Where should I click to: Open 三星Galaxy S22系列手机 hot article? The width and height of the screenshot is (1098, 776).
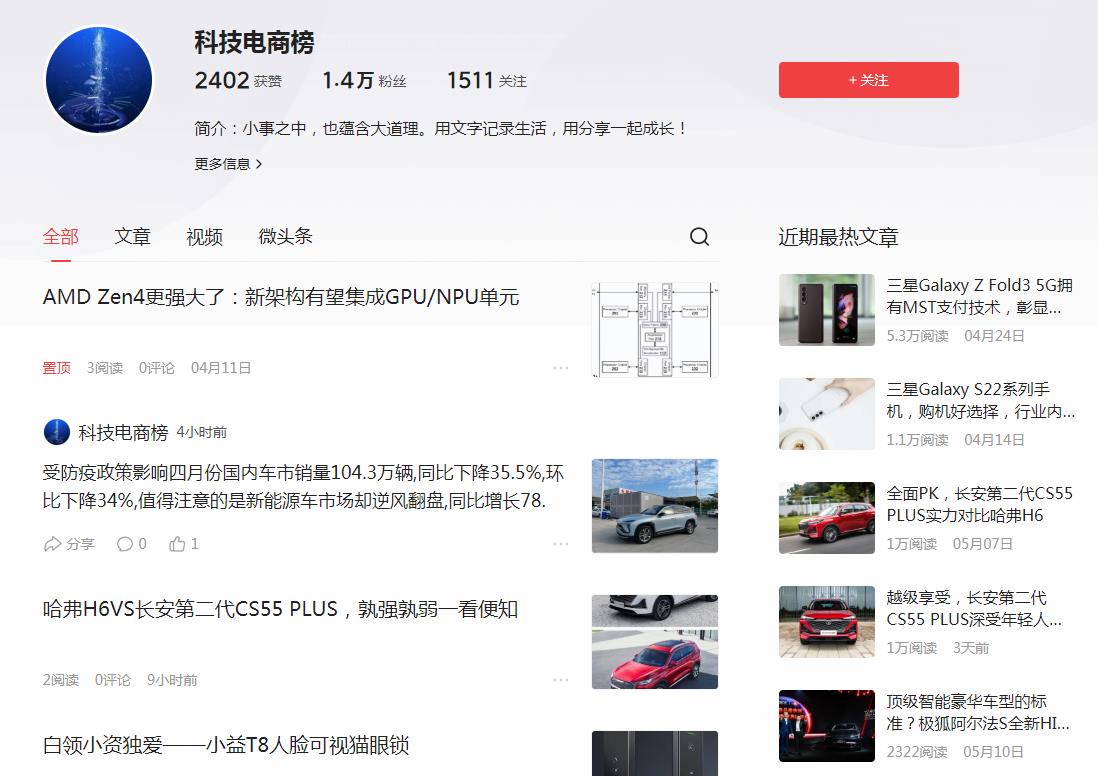tap(980, 400)
